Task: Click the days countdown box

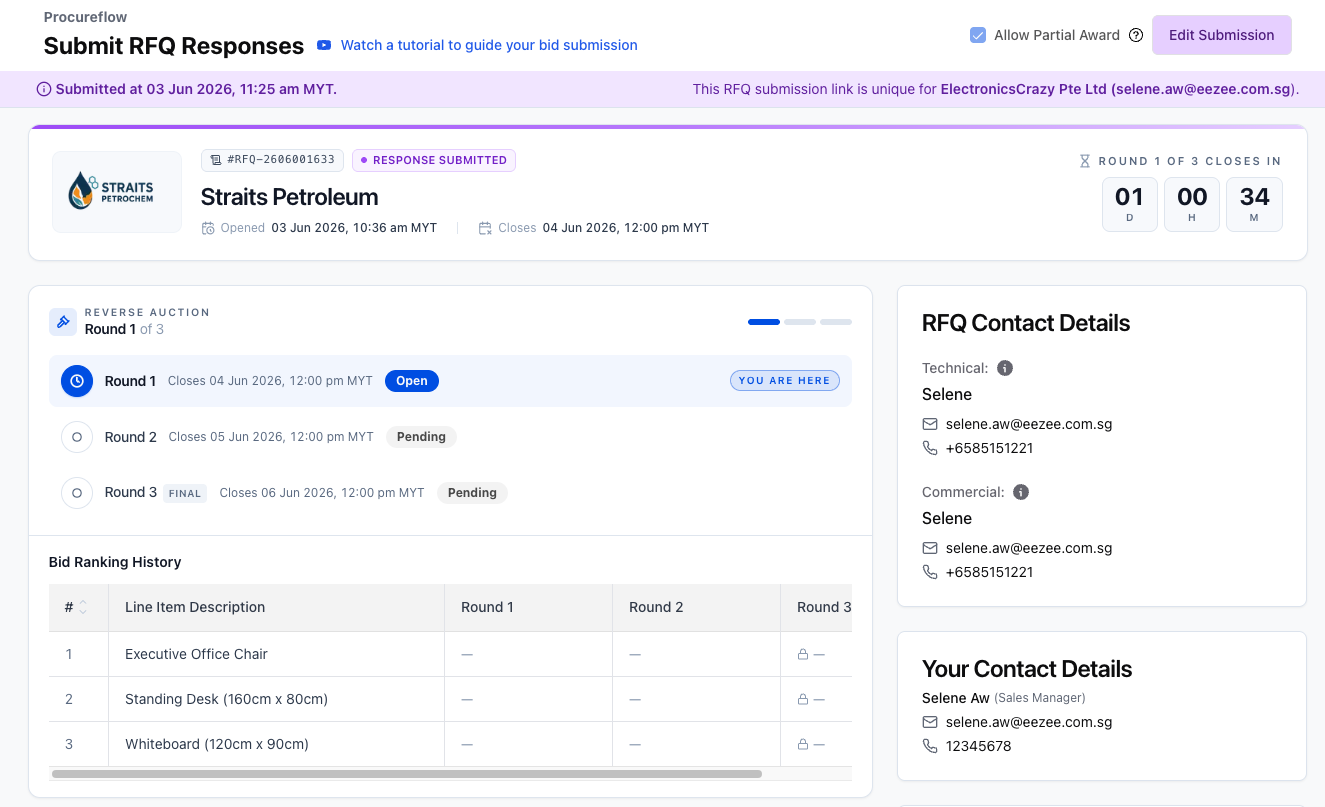Action: click(x=1130, y=205)
